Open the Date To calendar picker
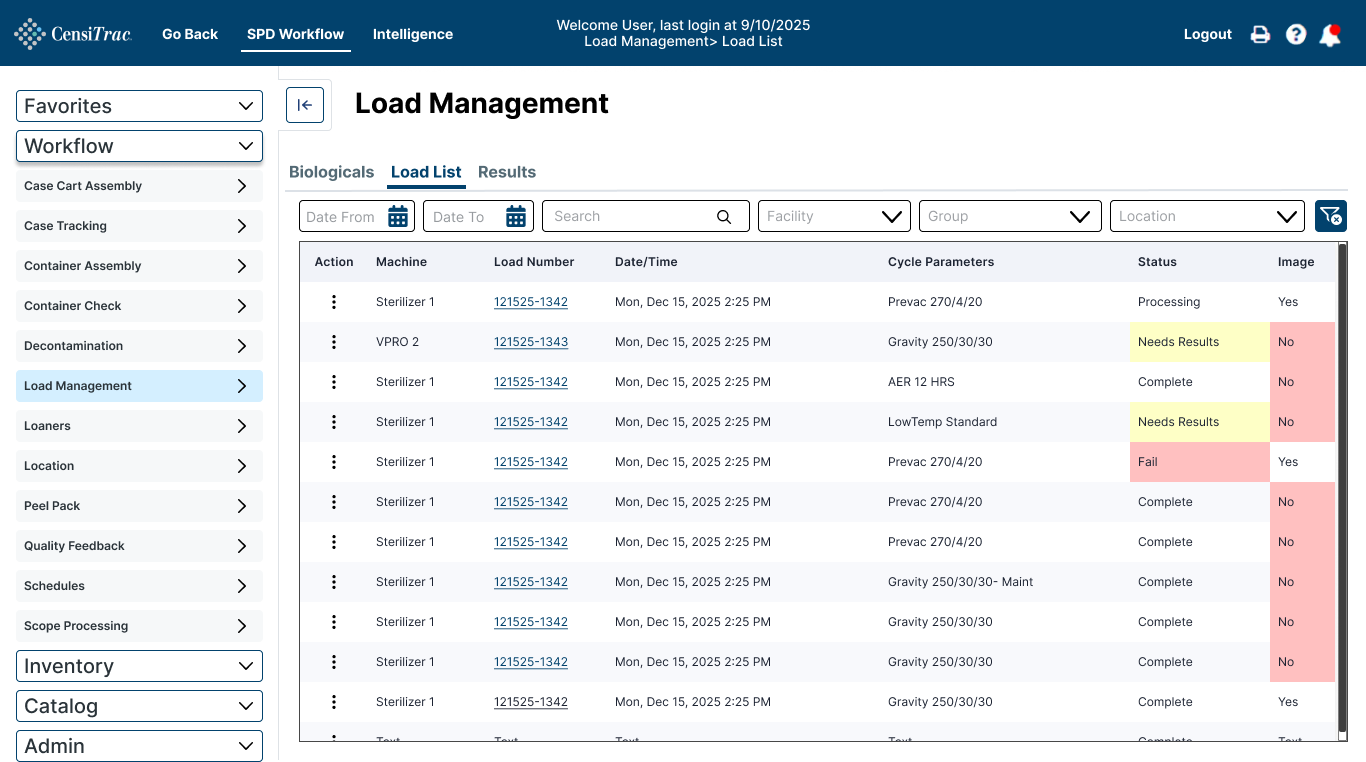Screen dimensions: 1366x762 [x=516, y=216]
